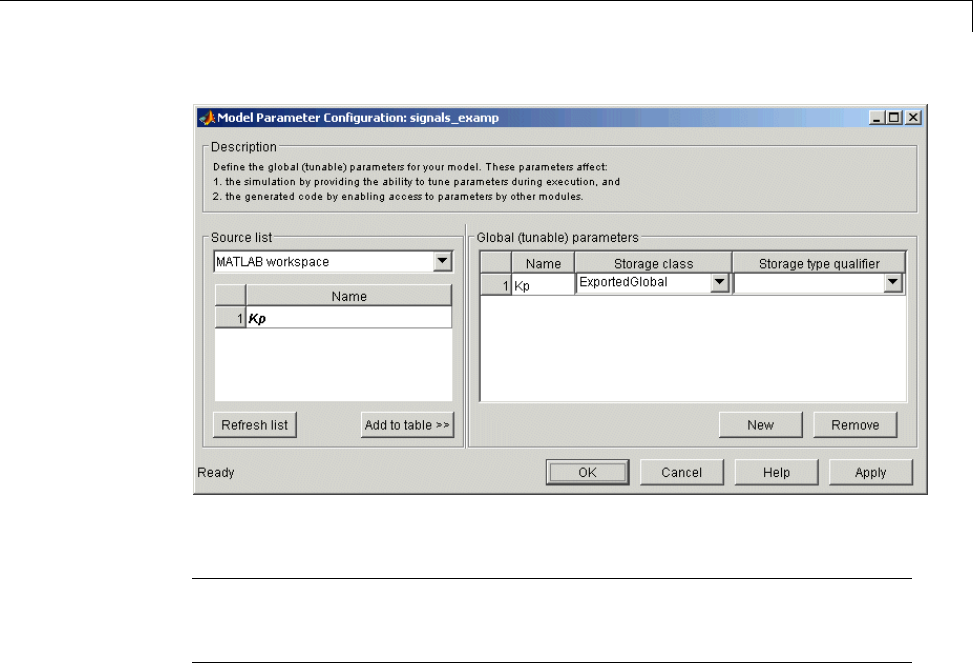
Task: Minimize the Model Parameter Configuration window
Action: click(x=876, y=117)
